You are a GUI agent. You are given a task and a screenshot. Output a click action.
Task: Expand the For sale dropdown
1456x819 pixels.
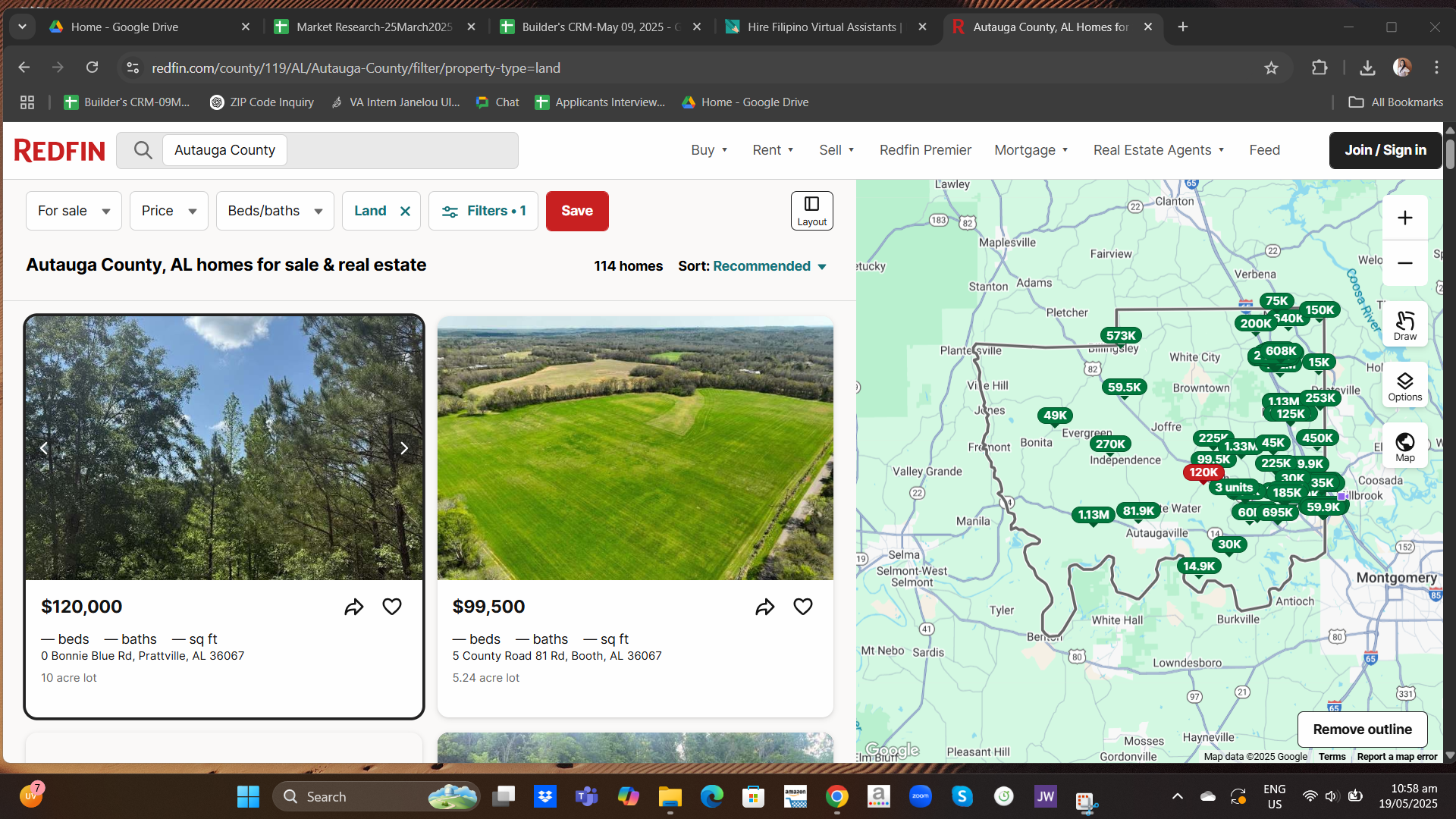click(74, 211)
